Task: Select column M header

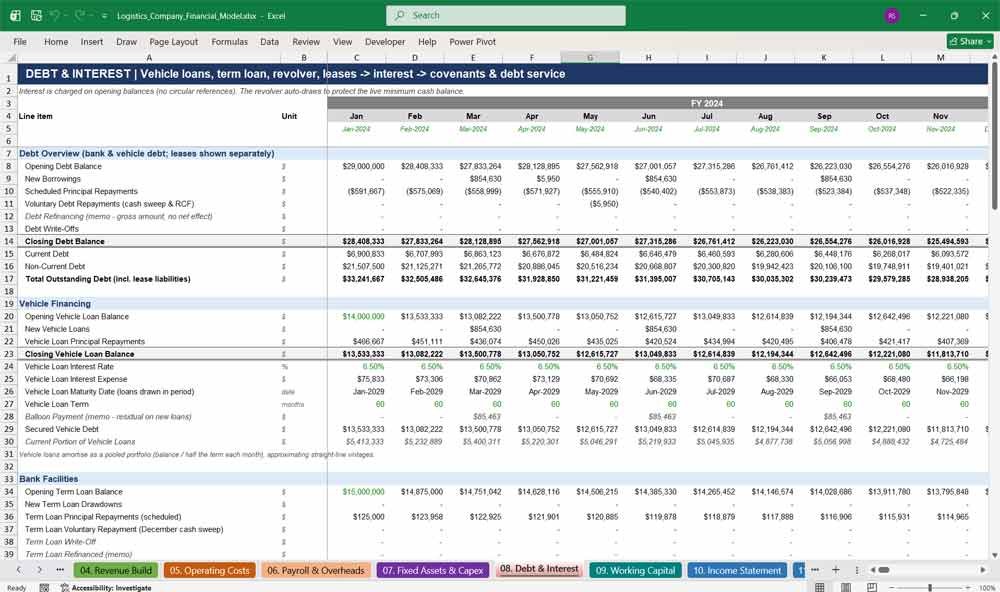Action: point(941,57)
